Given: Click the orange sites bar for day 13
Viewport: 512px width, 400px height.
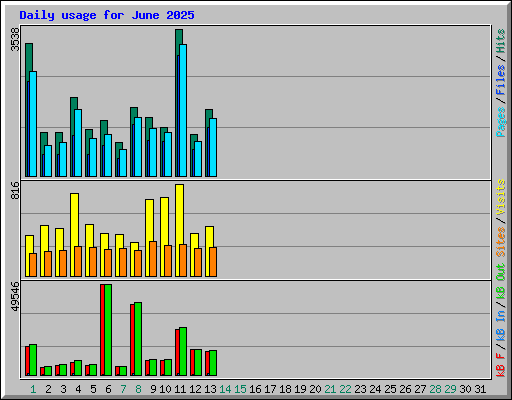Looking at the screenshot, I should 213,262.
